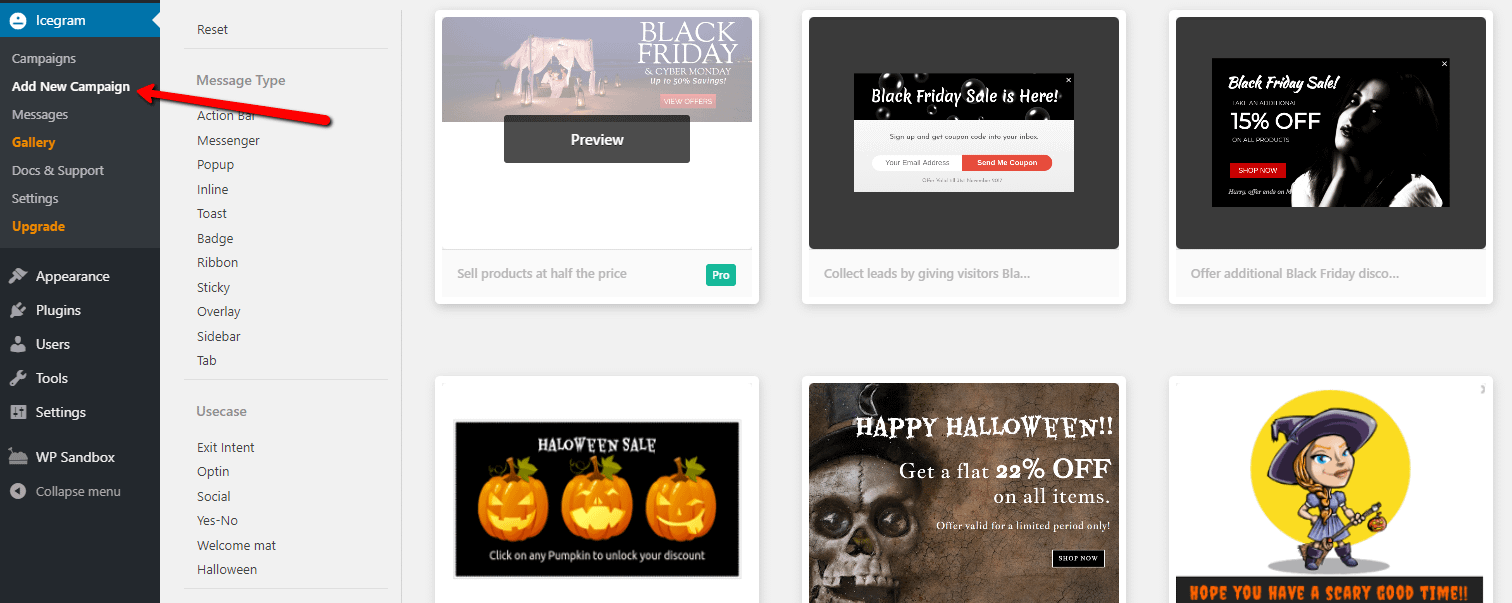Open the Gallery submenu item
This screenshot has width=1512, height=603.
click(34, 143)
